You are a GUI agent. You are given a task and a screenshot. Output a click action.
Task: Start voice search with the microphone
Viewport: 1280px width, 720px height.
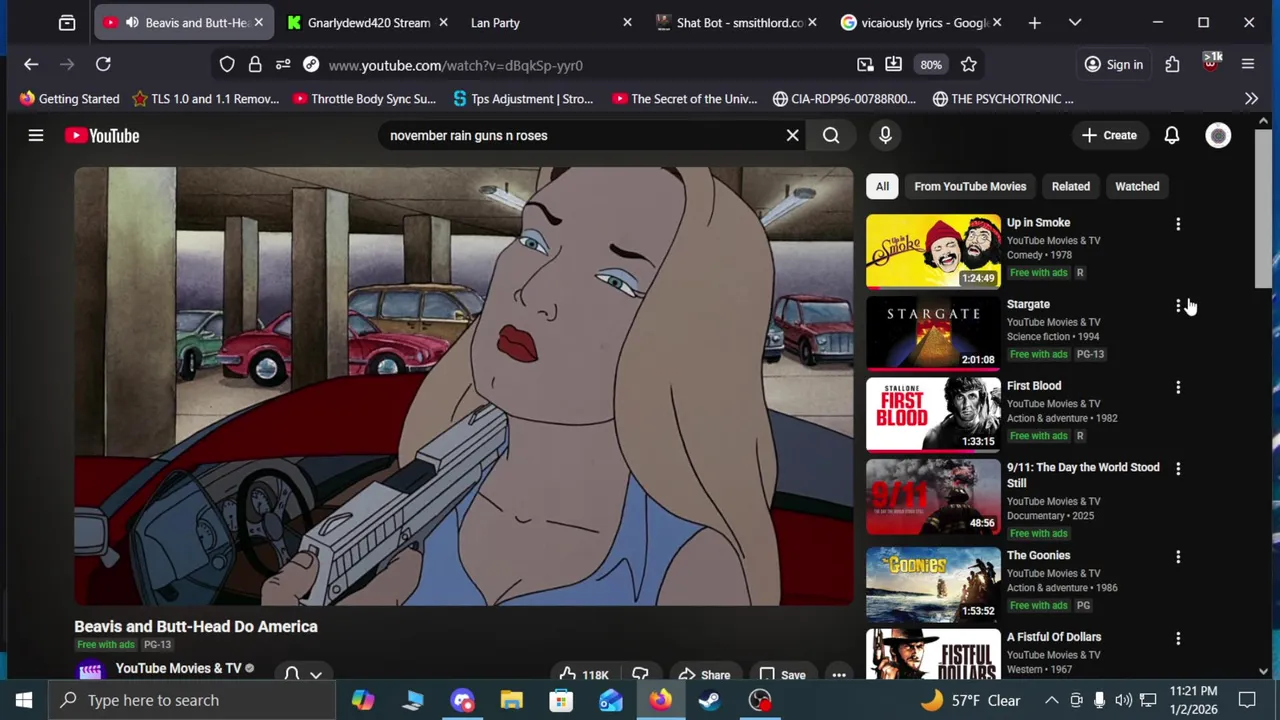click(885, 135)
